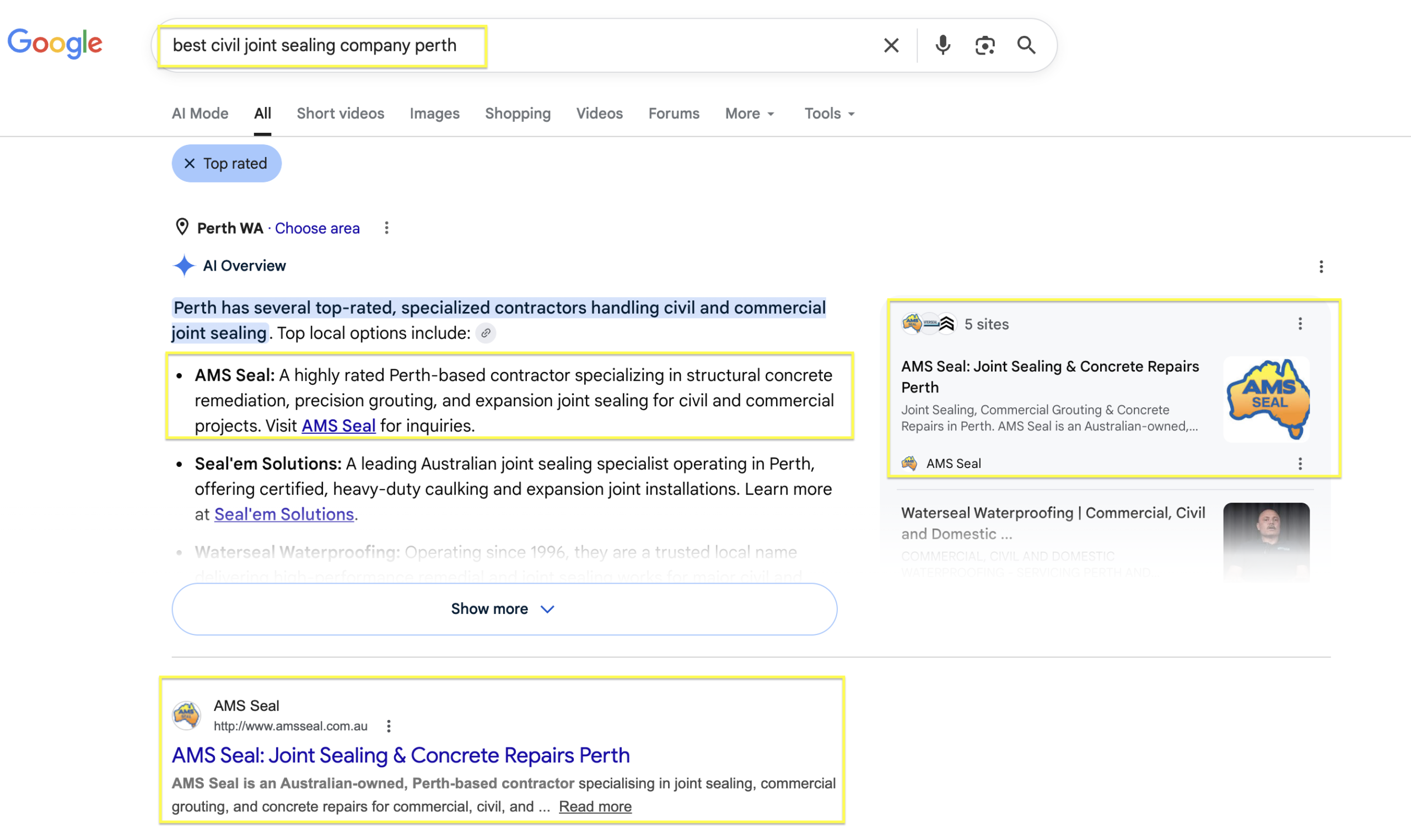Click the 'AI Overview' heading text
Viewport: 1411px width, 840px height.
[x=245, y=266]
